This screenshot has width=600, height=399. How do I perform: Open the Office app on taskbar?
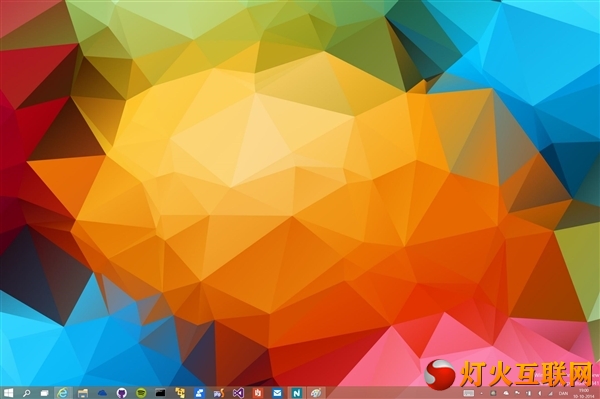click(258, 393)
